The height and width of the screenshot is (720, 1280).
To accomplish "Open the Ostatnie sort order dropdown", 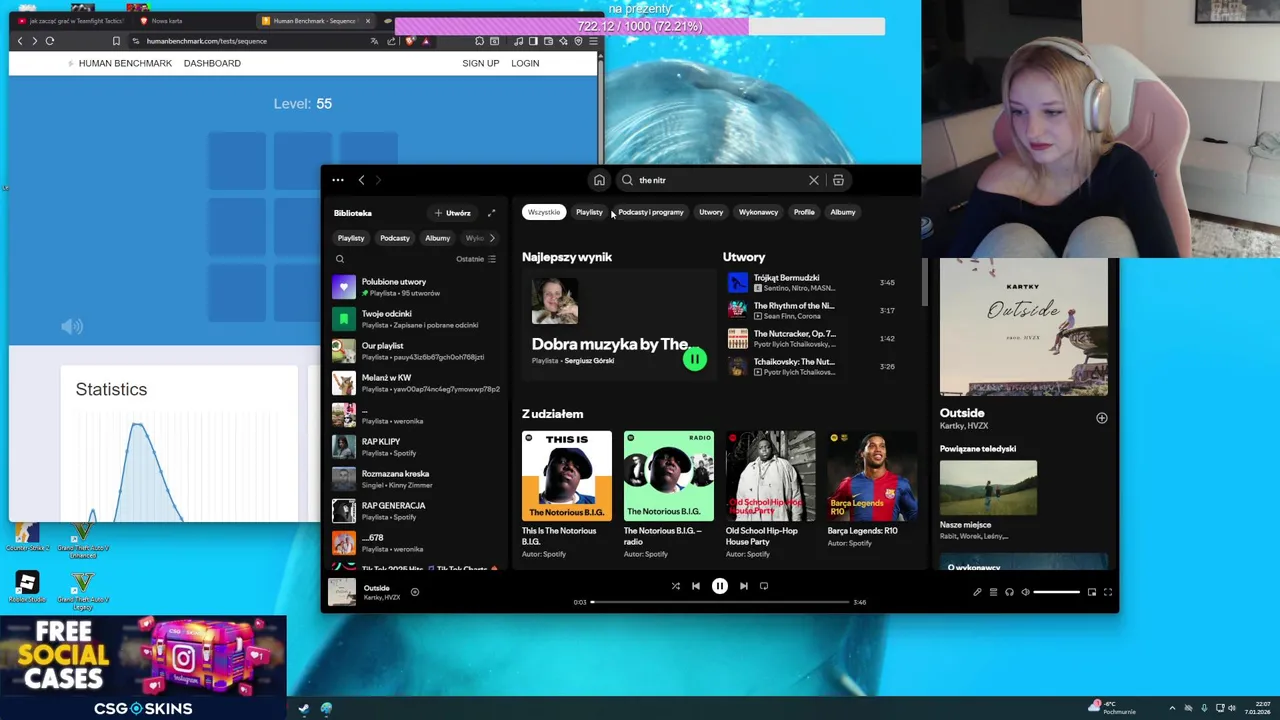I will click(476, 259).
